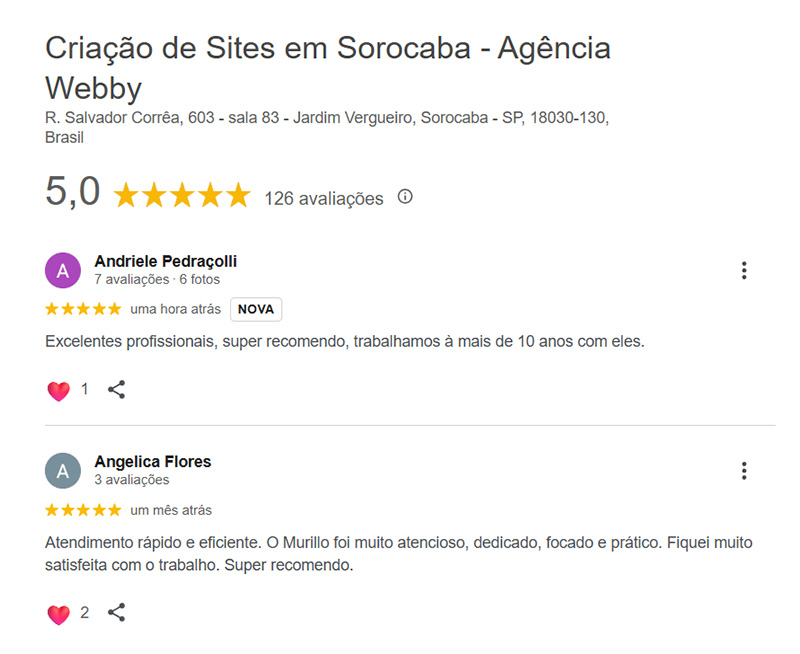Open the three-dot menu on Andriele's review
This screenshot has height=654, width=800.
click(743, 270)
